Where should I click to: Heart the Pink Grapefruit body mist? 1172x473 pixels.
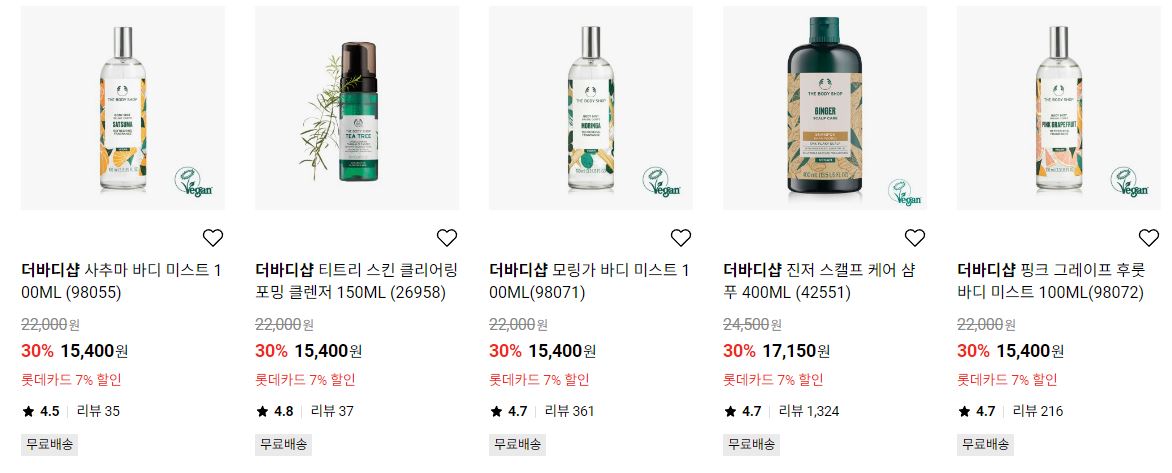[x=1149, y=238]
